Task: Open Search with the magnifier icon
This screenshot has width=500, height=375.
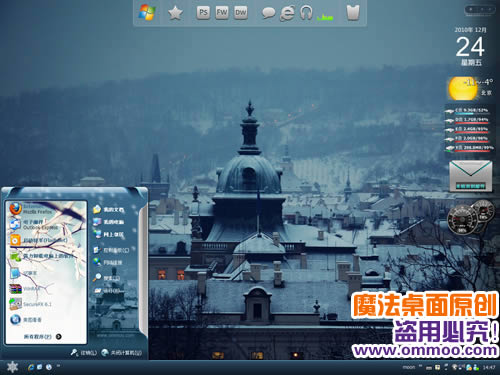Action: coord(107,277)
